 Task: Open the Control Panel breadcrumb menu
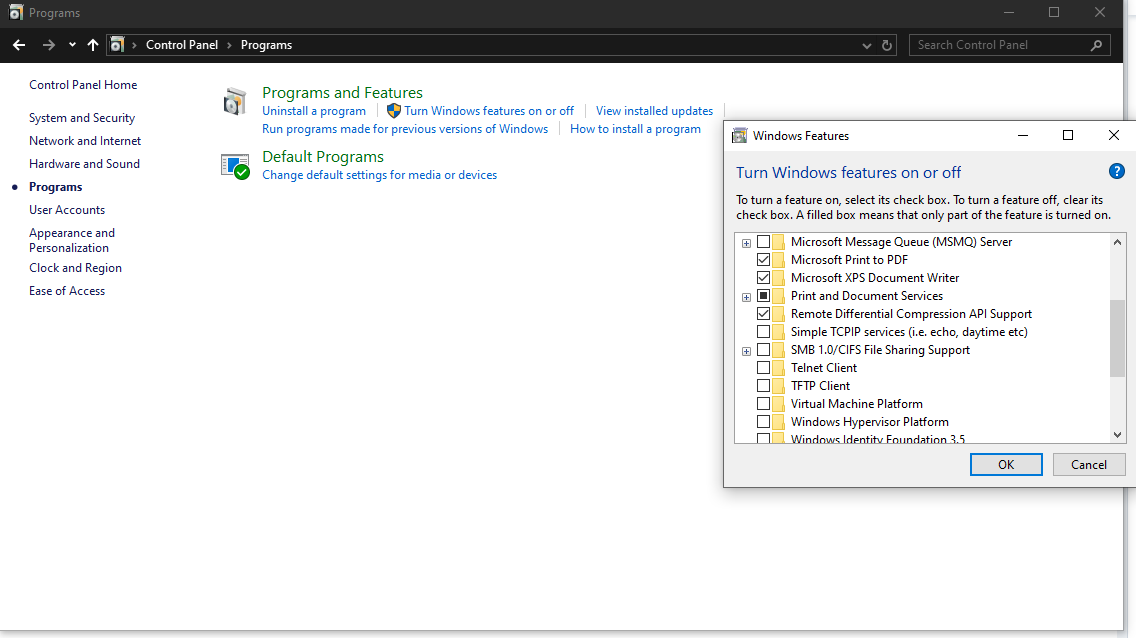click(x=182, y=45)
